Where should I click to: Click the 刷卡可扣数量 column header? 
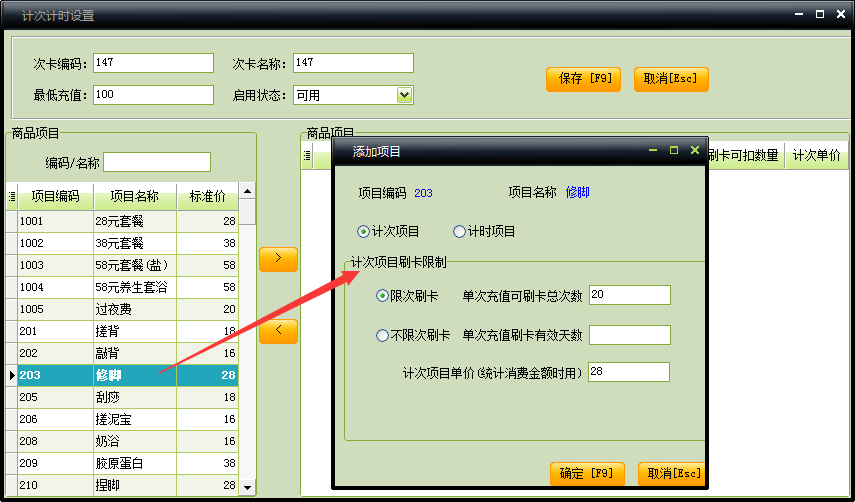(745, 156)
